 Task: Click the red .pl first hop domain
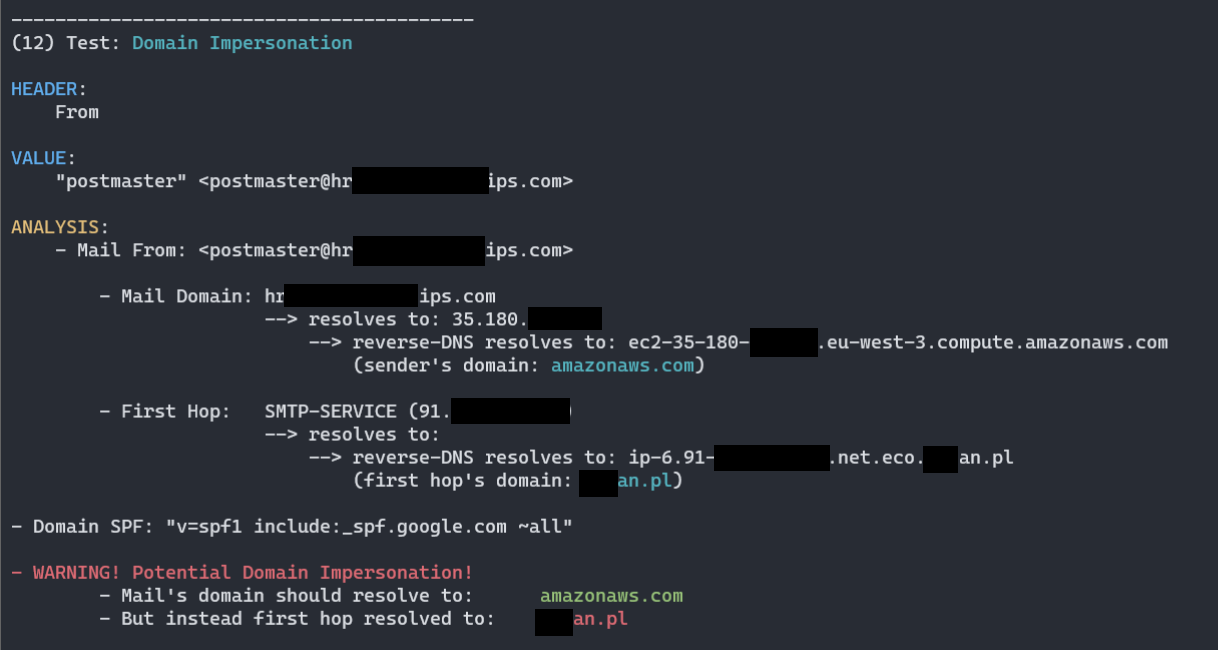pos(600,619)
